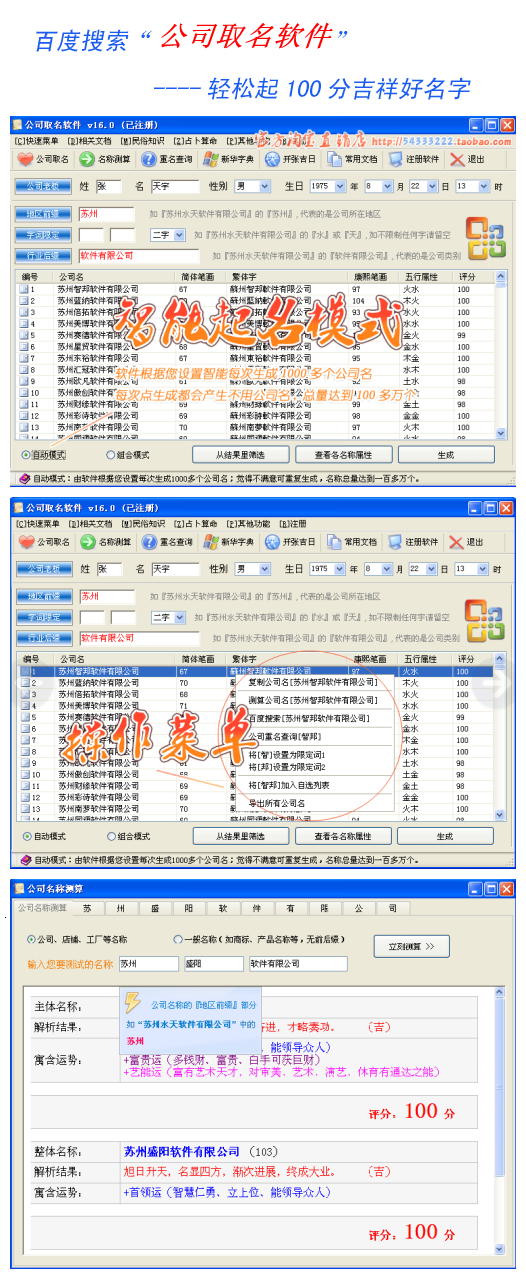Image resolution: width=526 pixels, height=1279 pixels.
Task: Click 评分 column header in top window
Action: point(474,277)
